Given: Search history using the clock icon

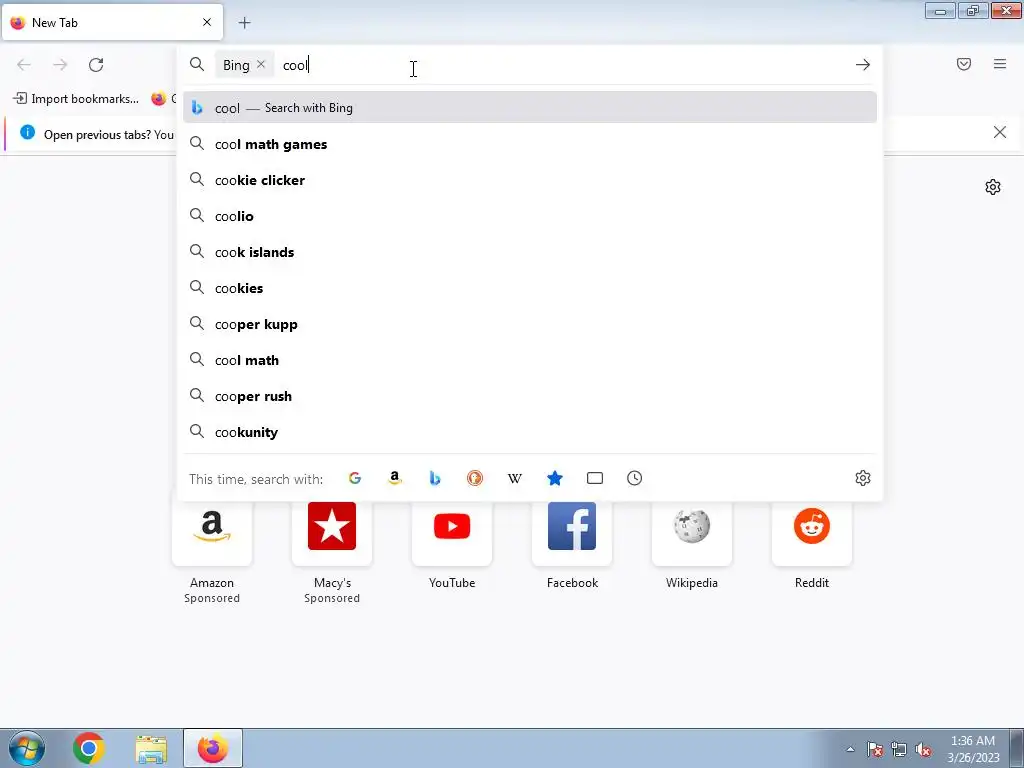Looking at the screenshot, I should coord(634,478).
